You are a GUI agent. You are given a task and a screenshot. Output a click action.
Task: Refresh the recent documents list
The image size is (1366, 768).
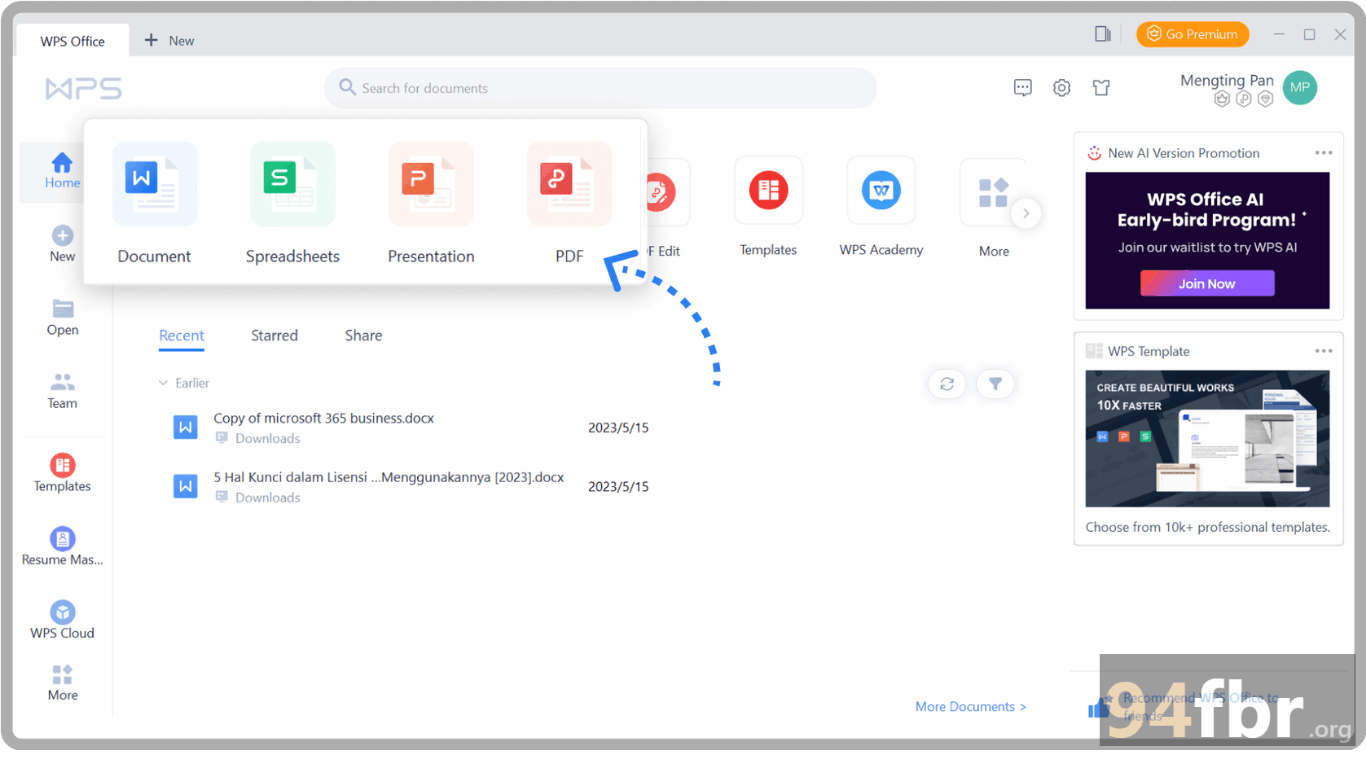coord(947,384)
